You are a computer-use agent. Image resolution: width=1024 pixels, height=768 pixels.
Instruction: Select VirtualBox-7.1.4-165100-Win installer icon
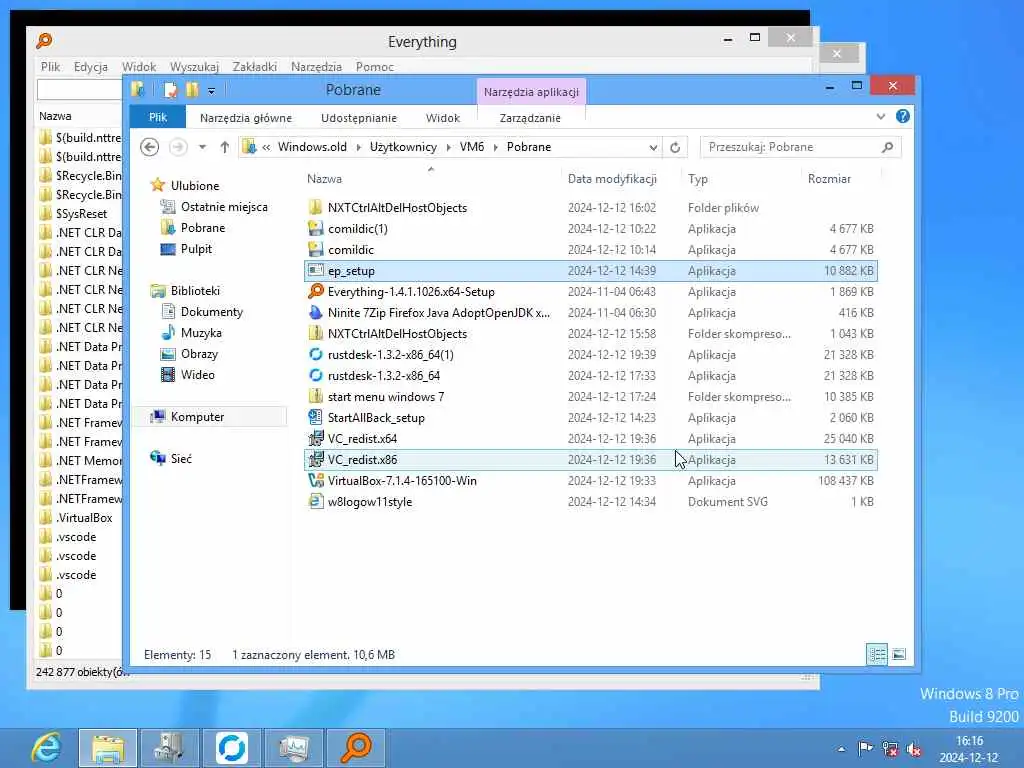pos(316,481)
